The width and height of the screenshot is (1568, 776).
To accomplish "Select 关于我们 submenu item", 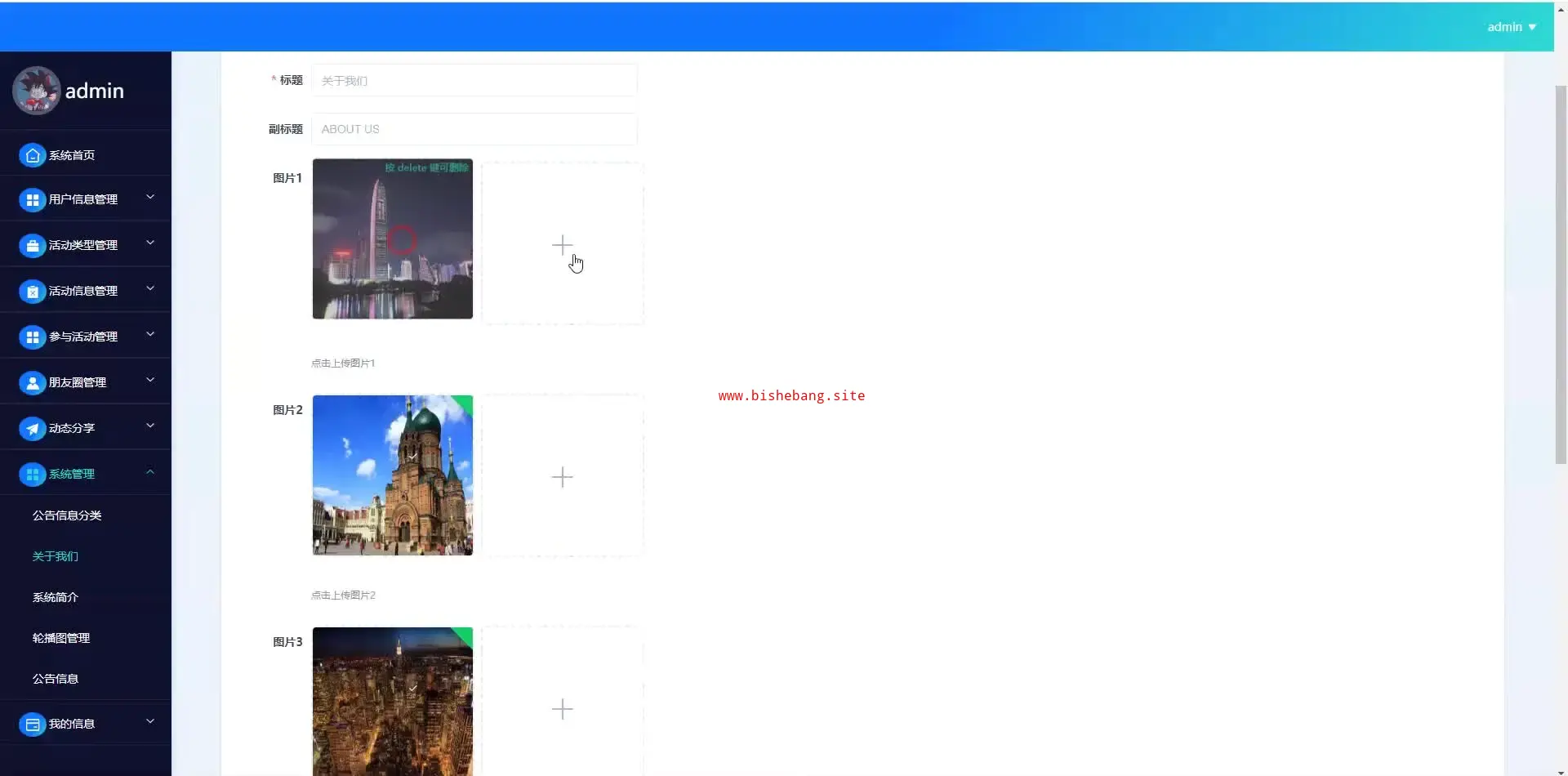I will (56, 556).
